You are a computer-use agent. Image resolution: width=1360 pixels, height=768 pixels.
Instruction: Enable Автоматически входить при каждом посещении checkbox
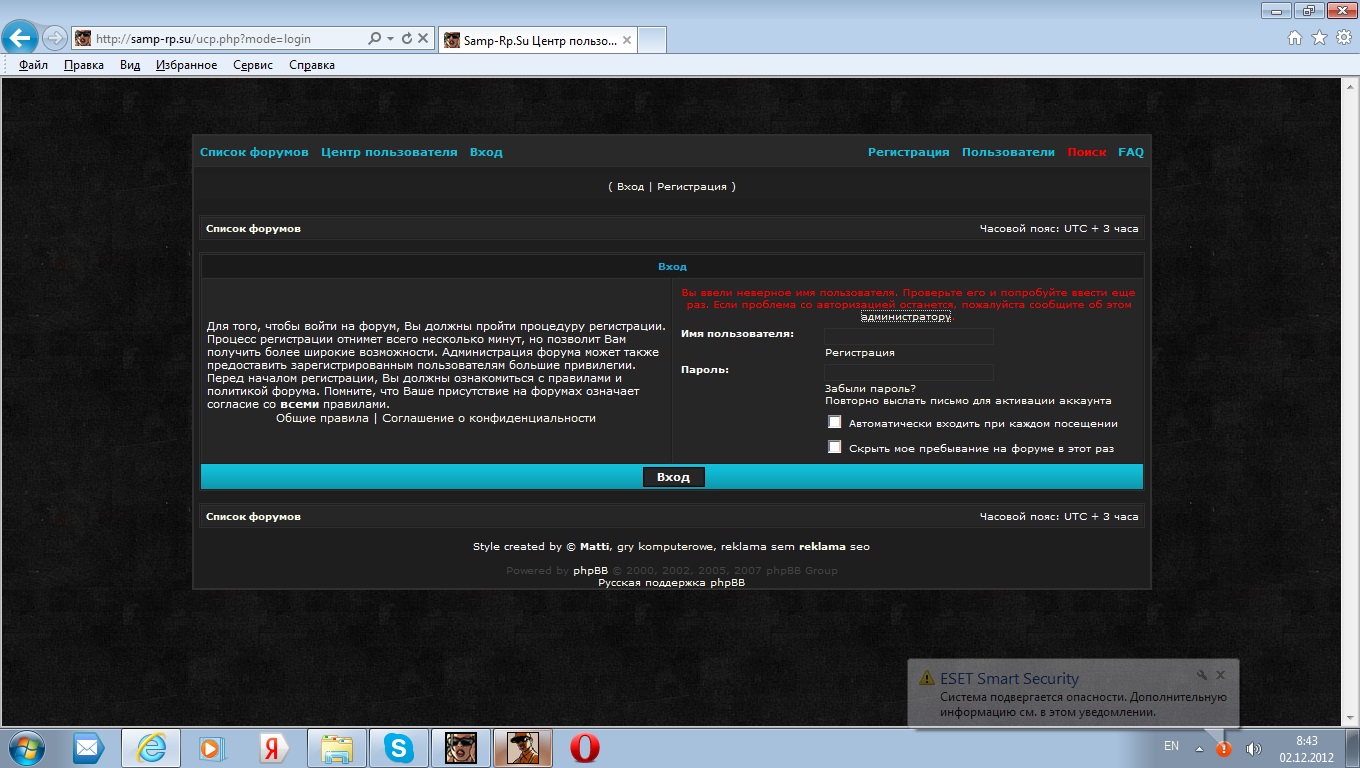pos(835,422)
